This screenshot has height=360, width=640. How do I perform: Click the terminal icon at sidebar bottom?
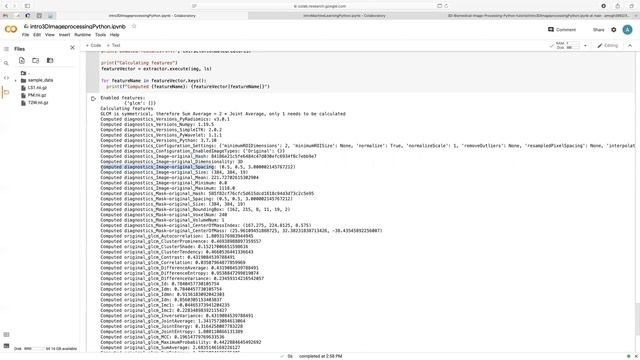(x=6, y=346)
